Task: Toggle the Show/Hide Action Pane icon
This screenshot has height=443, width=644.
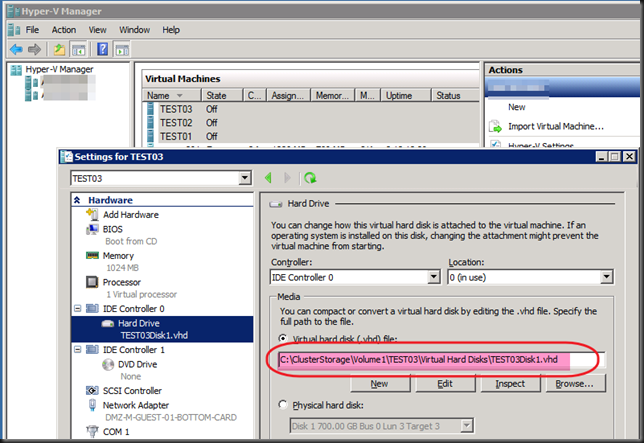Action: (x=122, y=50)
